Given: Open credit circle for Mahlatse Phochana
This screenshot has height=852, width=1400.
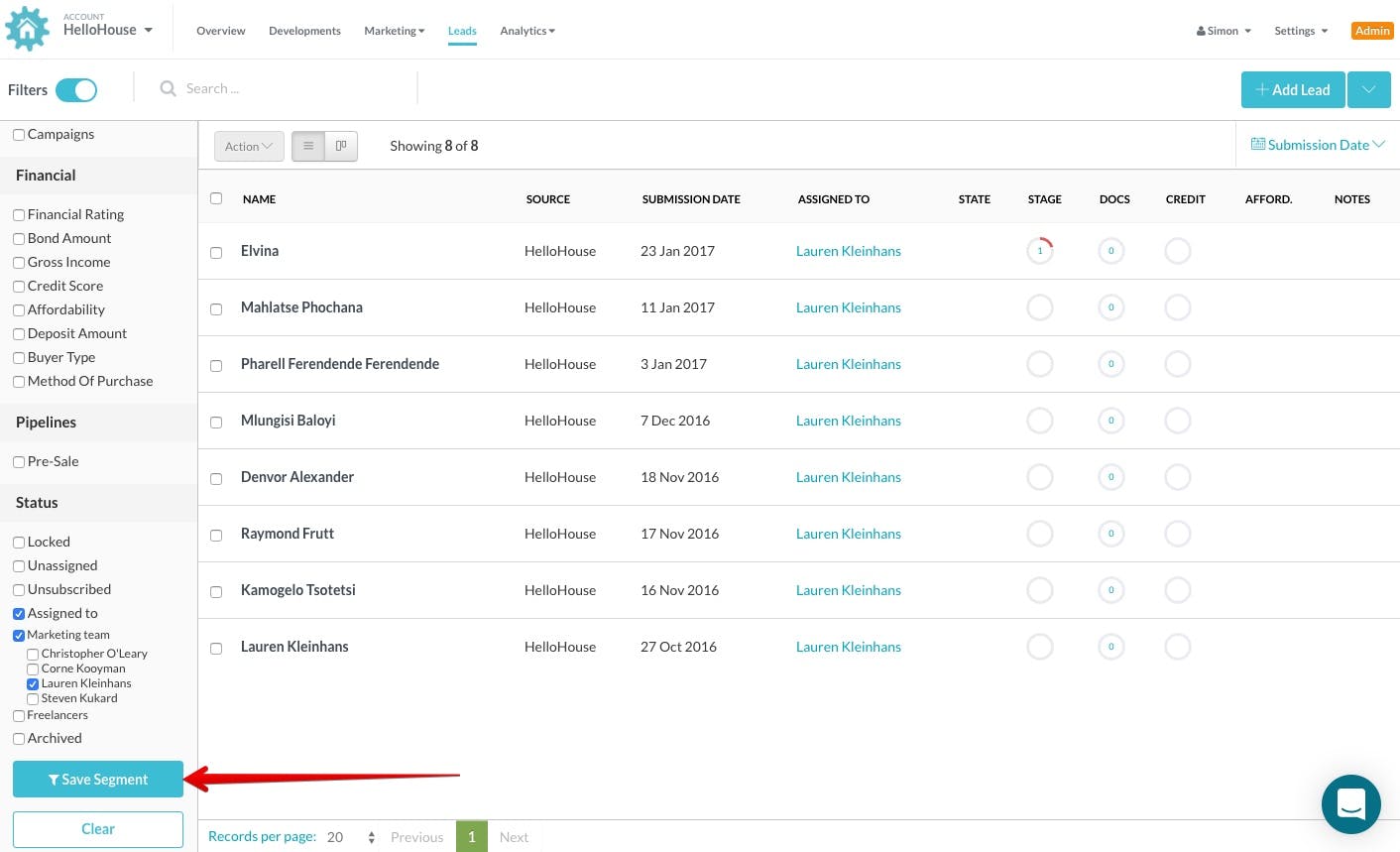Looking at the screenshot, I should (1178, 307).
